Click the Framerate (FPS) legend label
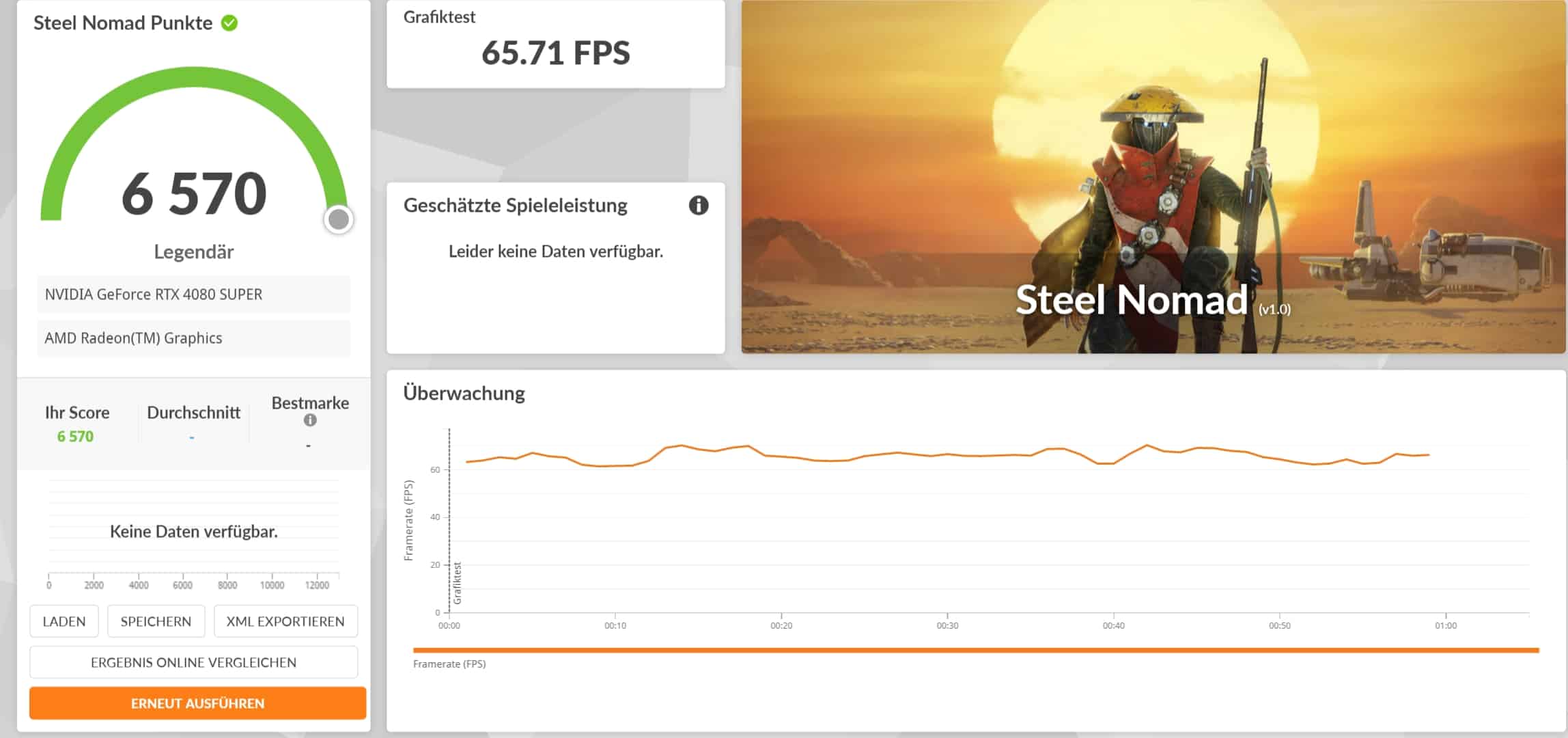 tap(449, 664)
